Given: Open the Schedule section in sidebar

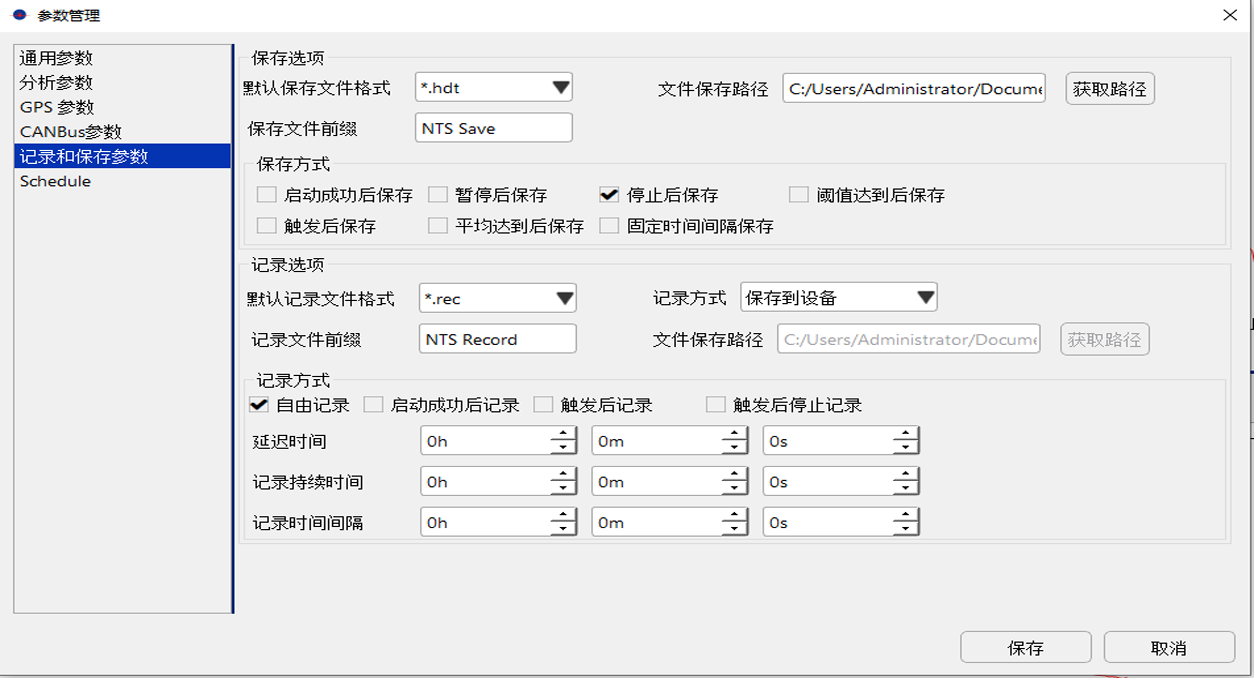Looking at the screenshot, I should tap(55, 181).
